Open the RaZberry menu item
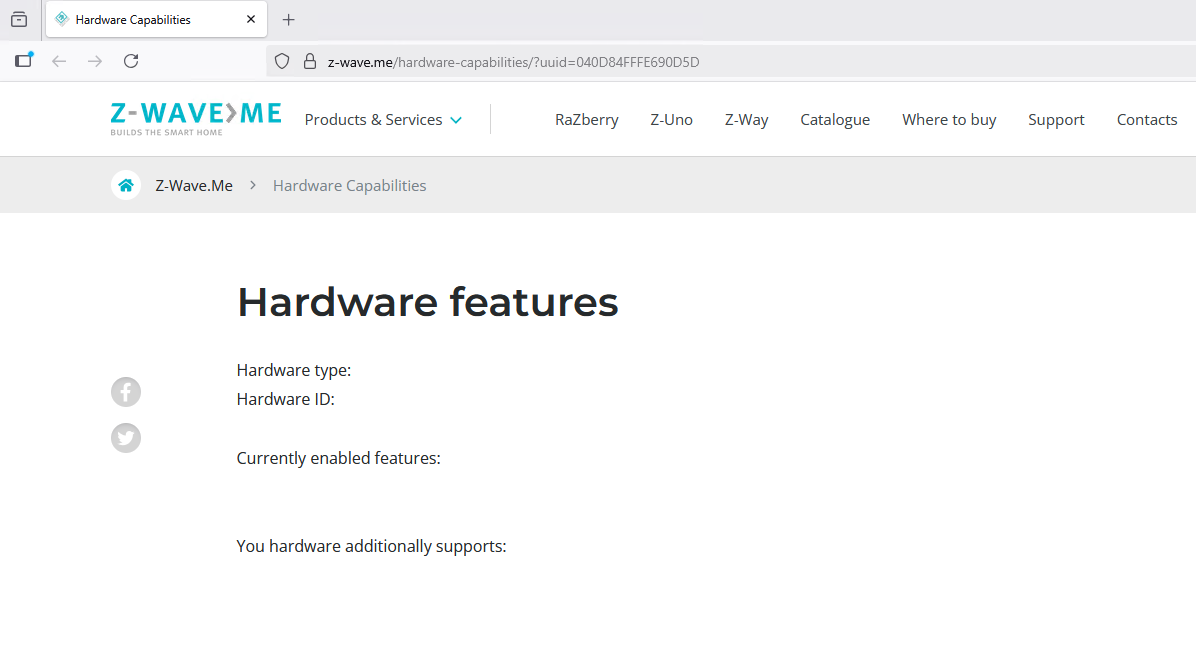The width and height of the screenshot is (1196, 650). pos(586,120)
